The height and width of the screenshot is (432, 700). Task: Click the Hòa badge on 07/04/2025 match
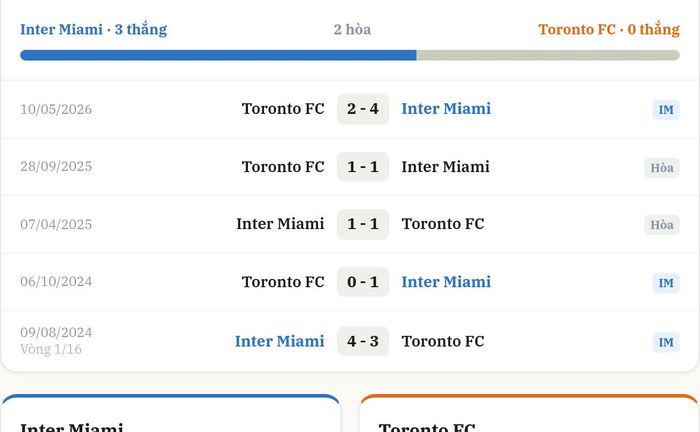pyautogui.click(x=662, y=224)
